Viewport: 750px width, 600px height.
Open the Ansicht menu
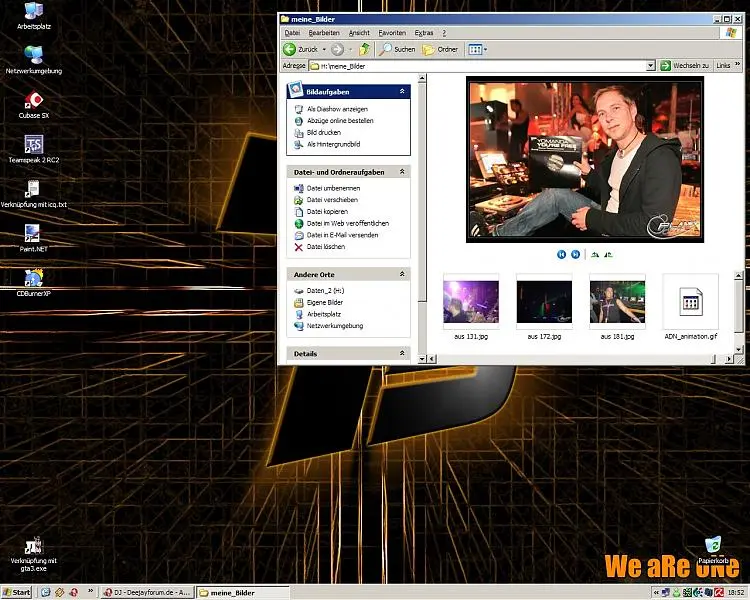coord(358,33)
